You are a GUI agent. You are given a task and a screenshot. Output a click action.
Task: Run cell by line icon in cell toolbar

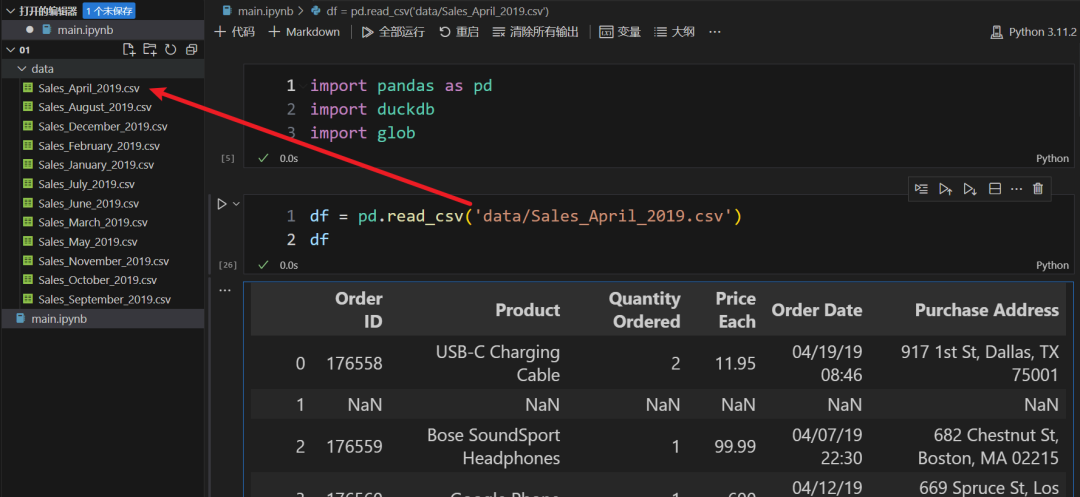click(x=921, y=188)
